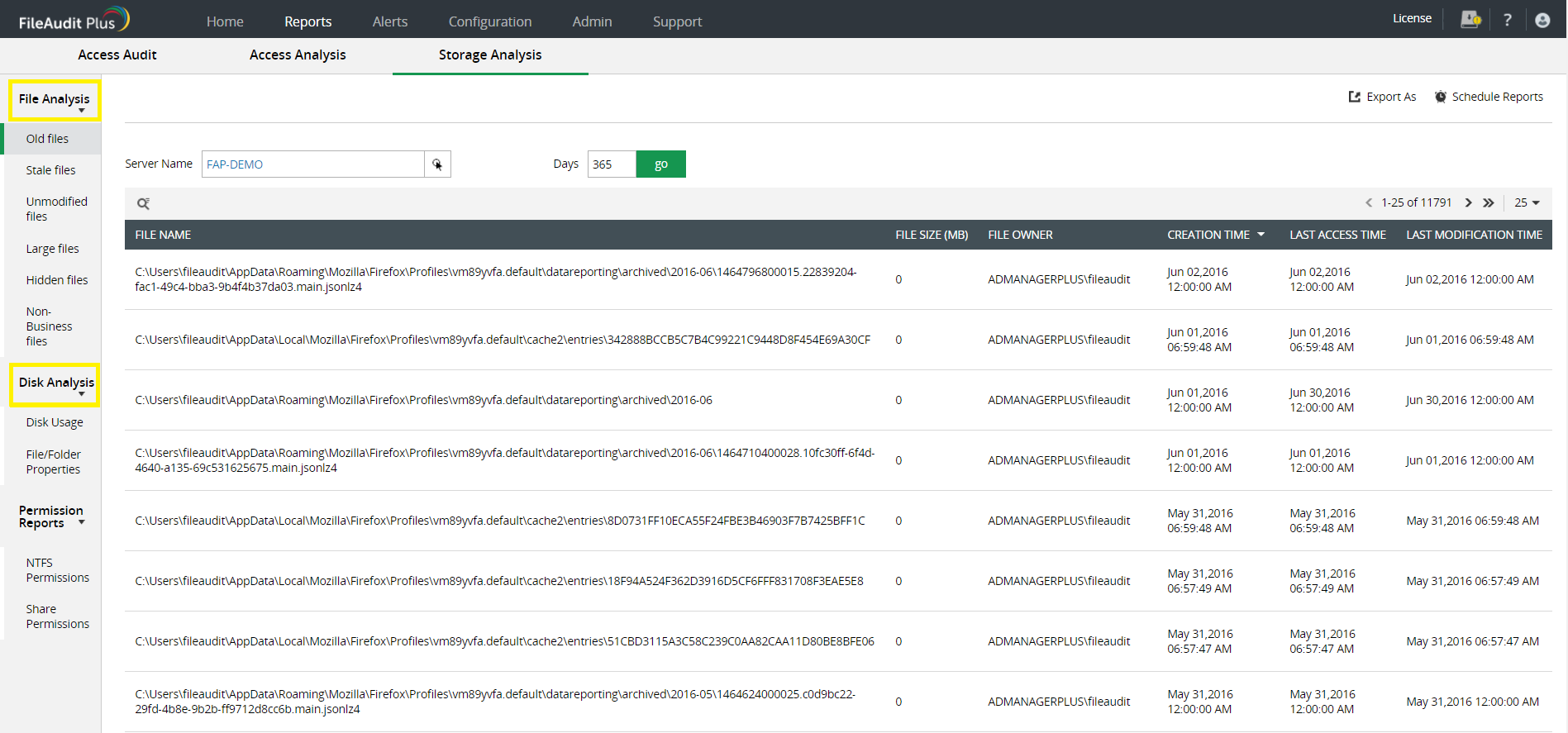Open Schedule Reports clock icon
The image size is (1568, 733).
tap(1440, 97)
